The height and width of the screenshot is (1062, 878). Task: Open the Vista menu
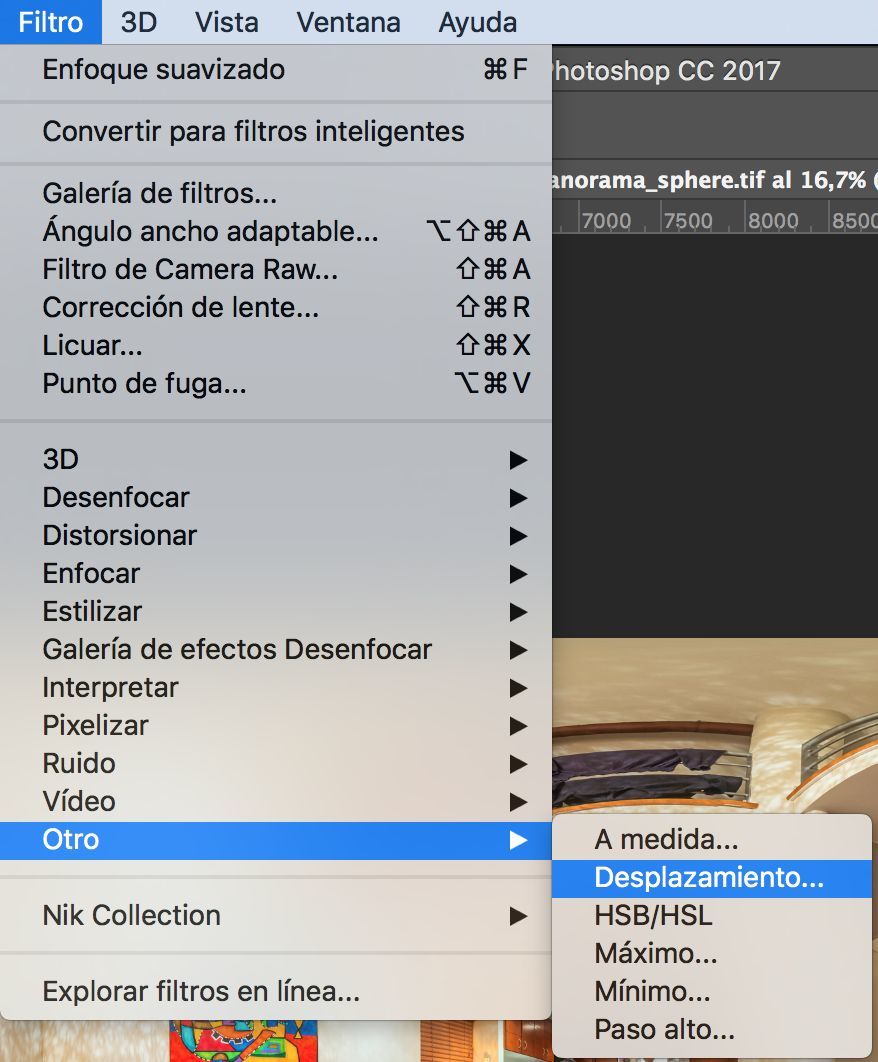tap(226, 22)
